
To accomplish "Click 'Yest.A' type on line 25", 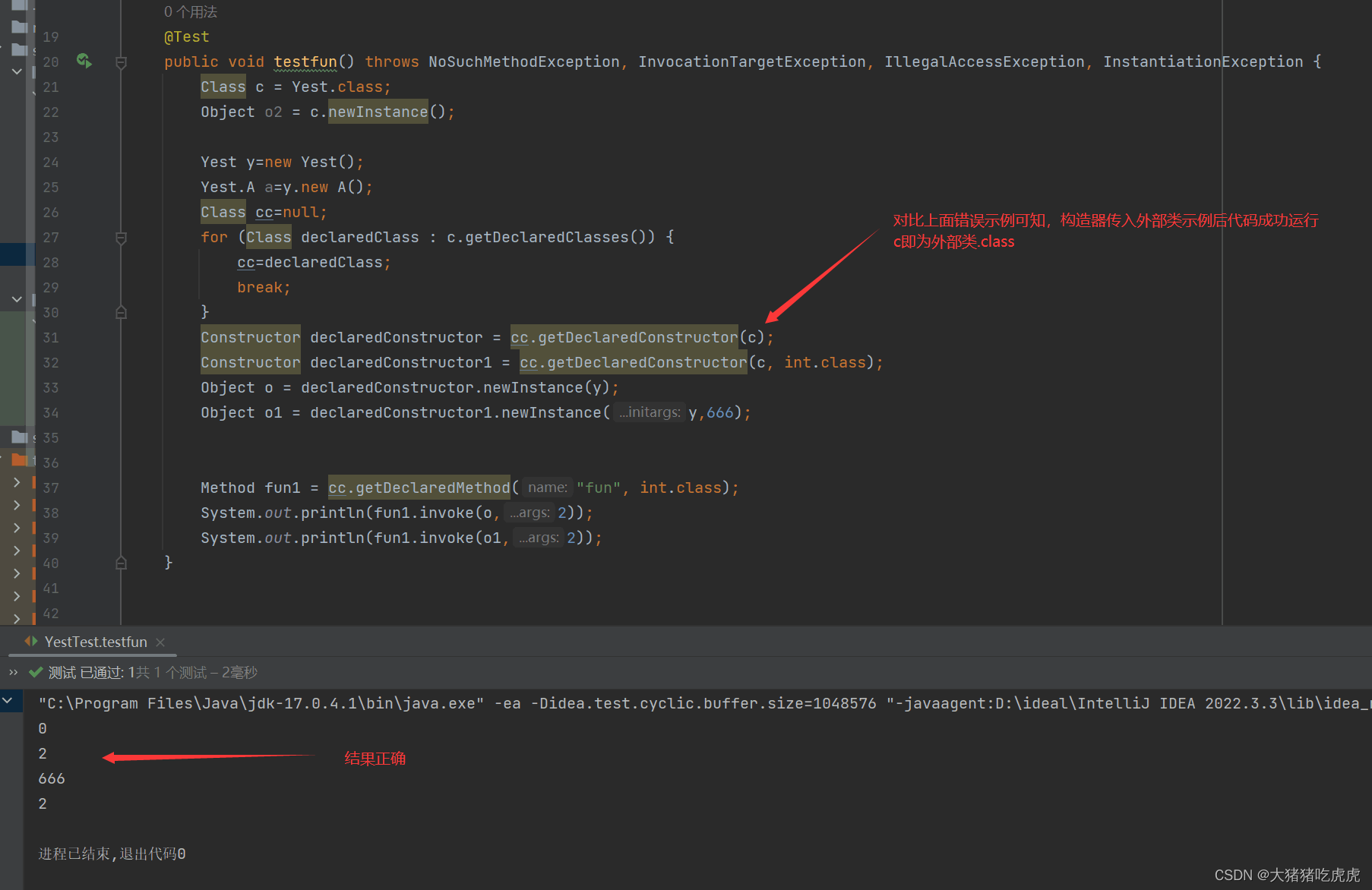I will click(228, 187).
